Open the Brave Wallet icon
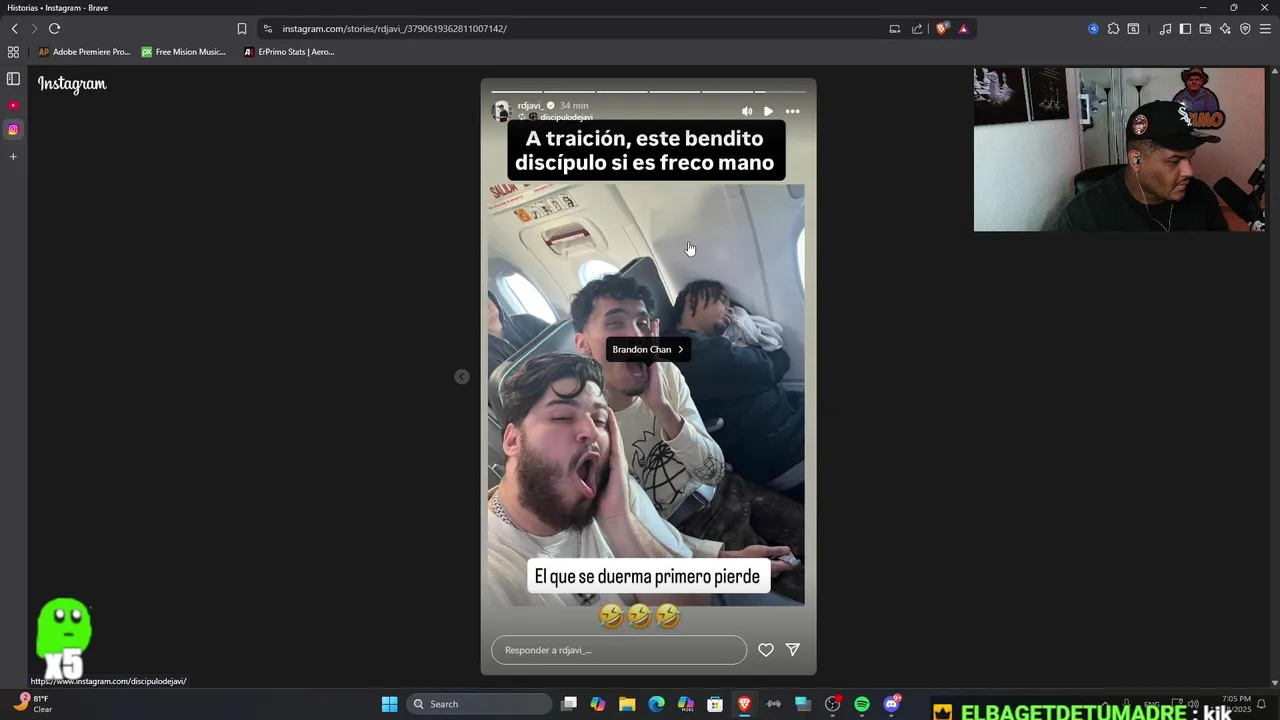 click(x=1205, y=29)
